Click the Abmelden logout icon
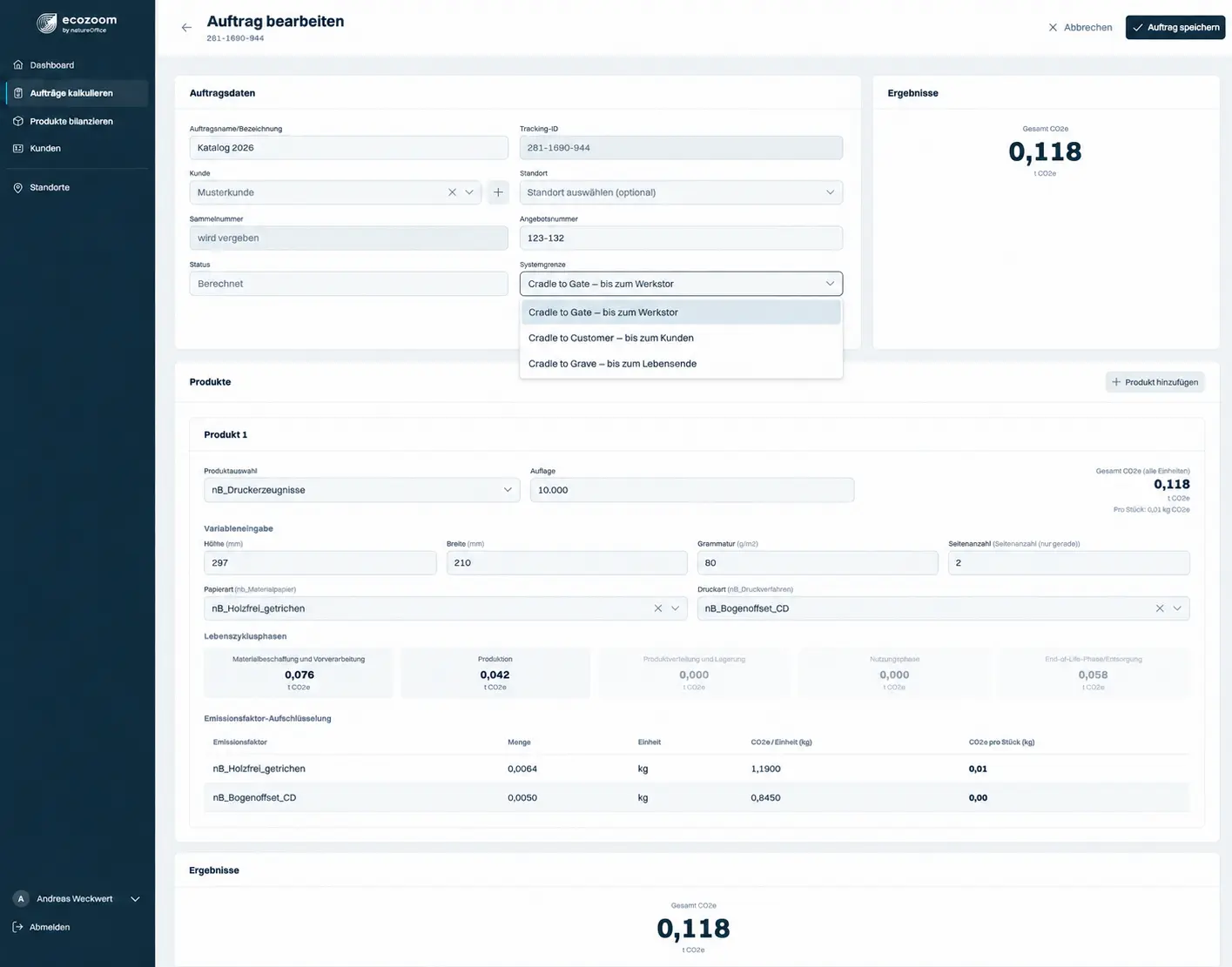This screenshot has height=967, width=1232. [x=18, y=927]
